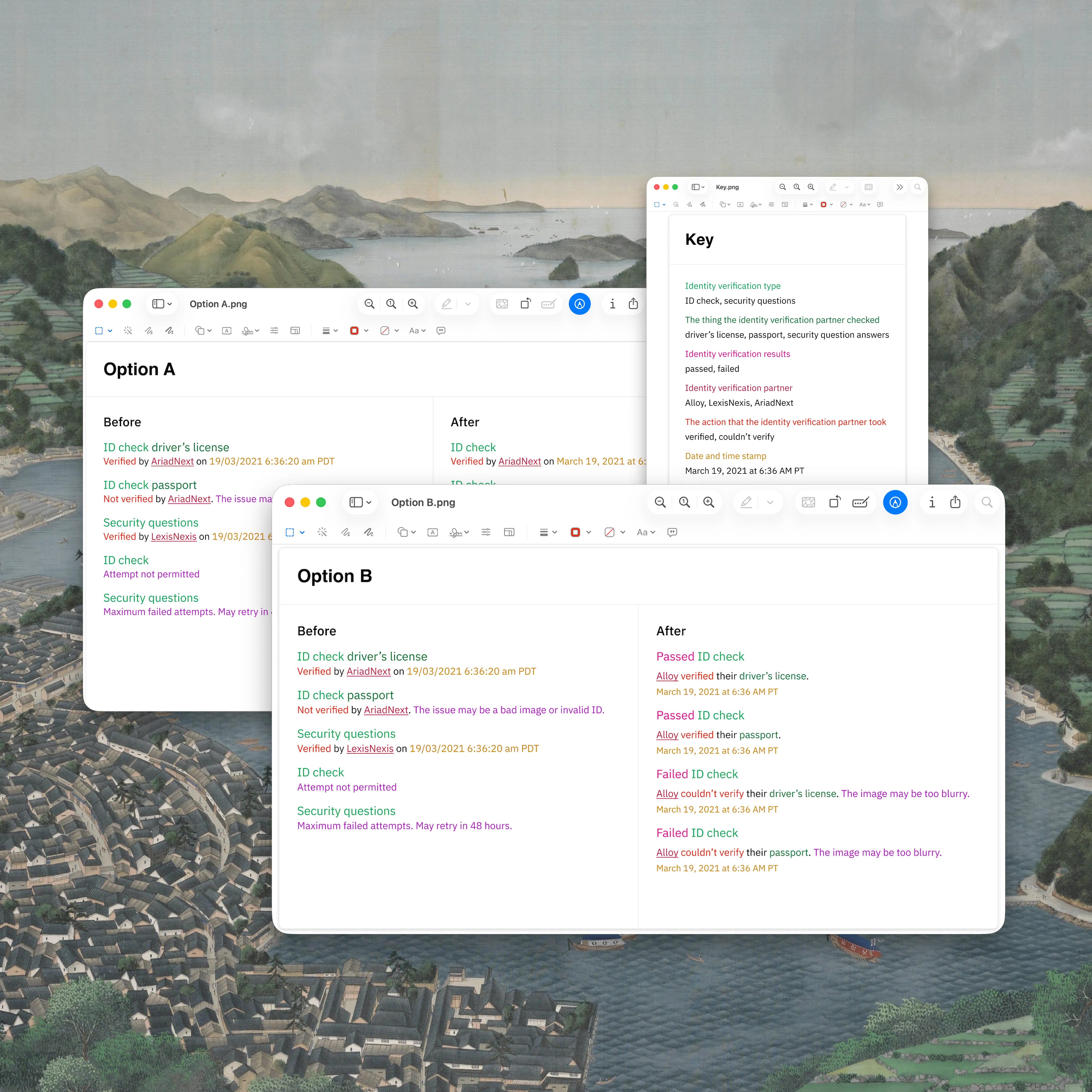Click remove background icon in Option B window

pyautogui.click(x=808, y=503)
